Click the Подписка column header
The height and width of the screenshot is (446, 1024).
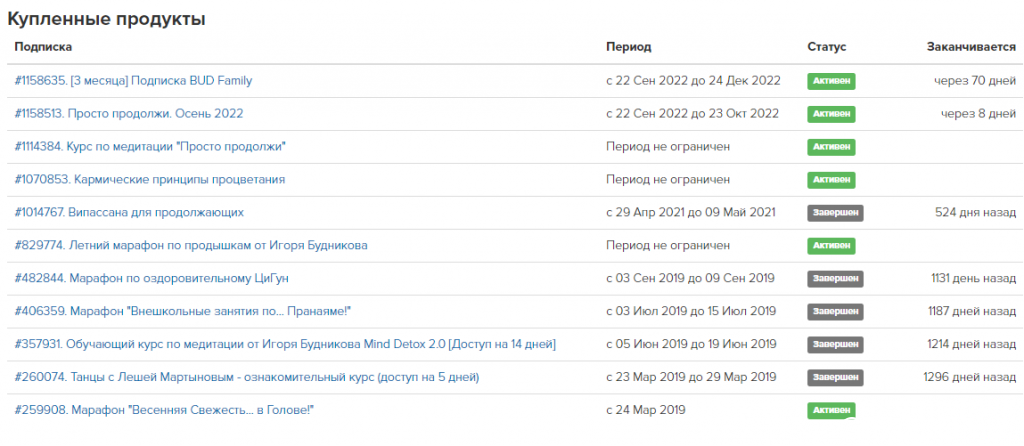pos(43,47)
